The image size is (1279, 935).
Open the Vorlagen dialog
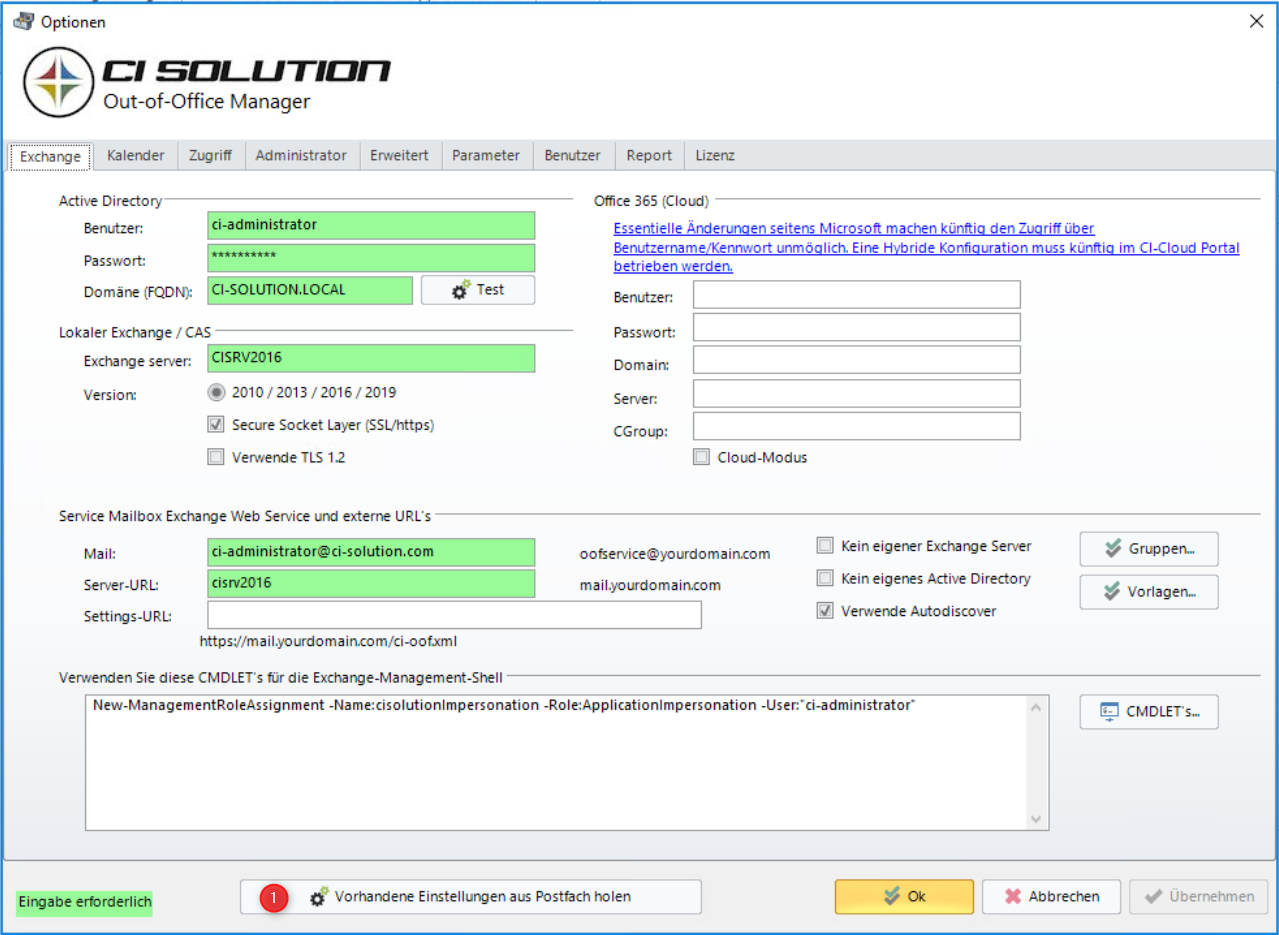coord(1149,592)
